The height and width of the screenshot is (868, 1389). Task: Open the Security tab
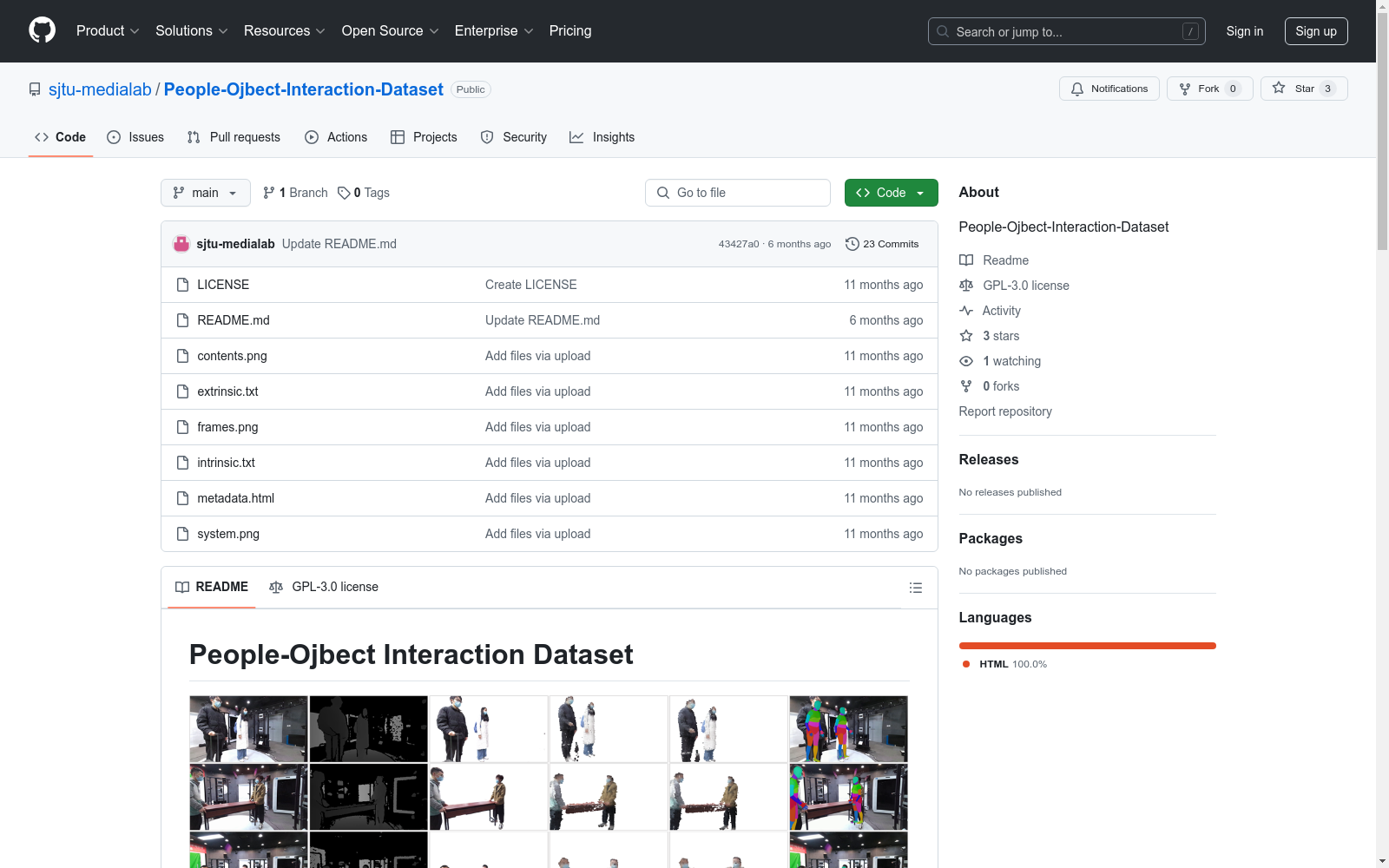514,137
